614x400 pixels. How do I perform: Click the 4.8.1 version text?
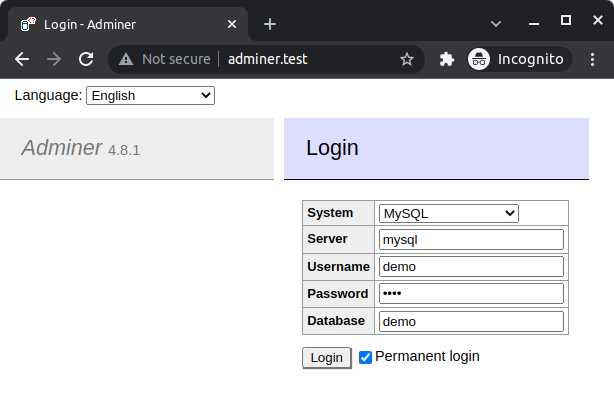[x=124, y=150]
